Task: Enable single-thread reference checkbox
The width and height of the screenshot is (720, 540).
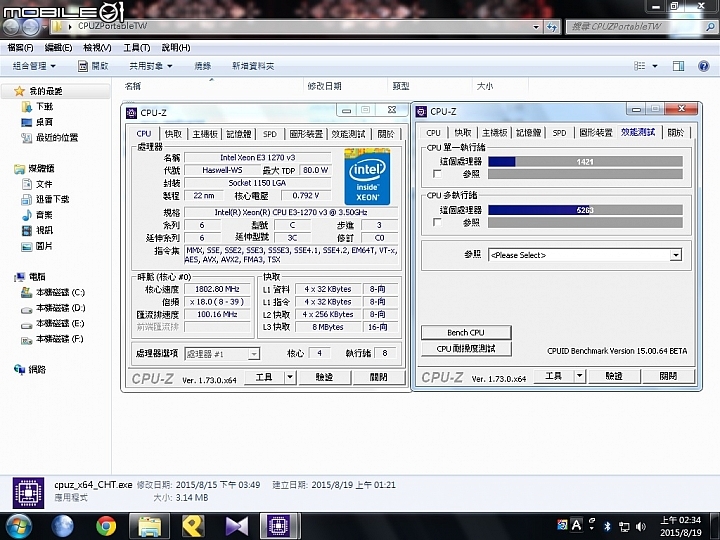Action: [437, 174]
